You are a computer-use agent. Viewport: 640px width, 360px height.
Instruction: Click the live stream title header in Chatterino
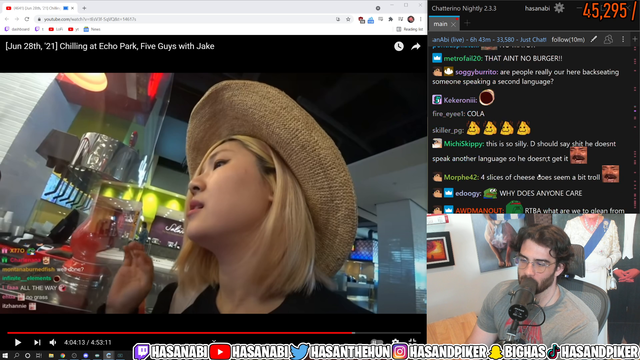(489, 40)
